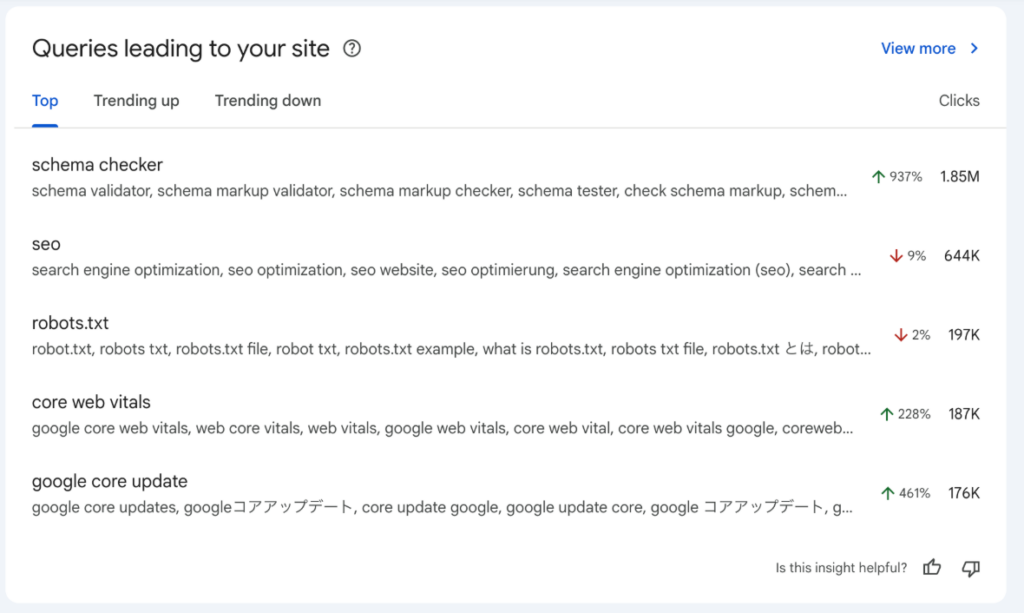Select the Trending down tab
This screenshot has width=1024, height=613.
[268, 100]
